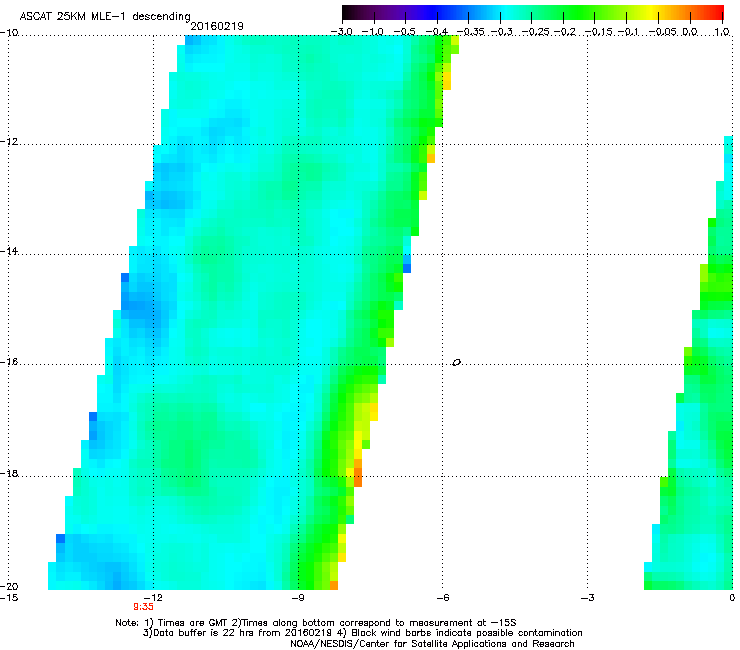Click the title 'ASCAT 25KM MLE-1 descending'
The height and width of the screenshot is (650, 740).
tap(105, 17)
